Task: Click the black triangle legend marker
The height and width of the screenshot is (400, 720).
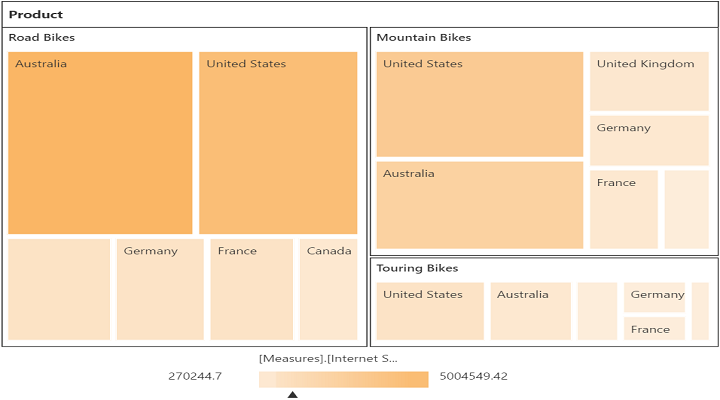Action: point(293,395)
